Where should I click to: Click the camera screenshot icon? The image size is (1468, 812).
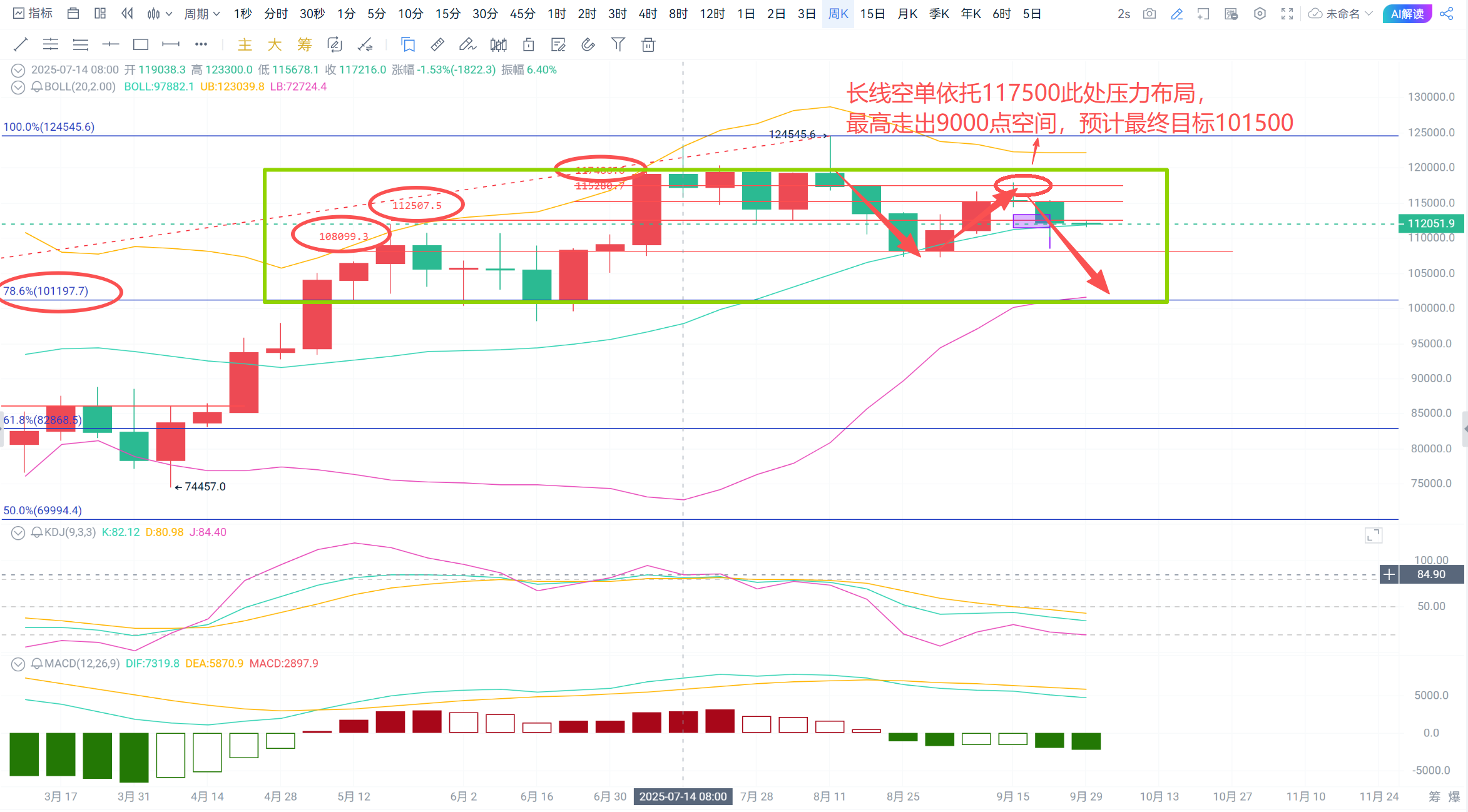tap(1149, 14)
